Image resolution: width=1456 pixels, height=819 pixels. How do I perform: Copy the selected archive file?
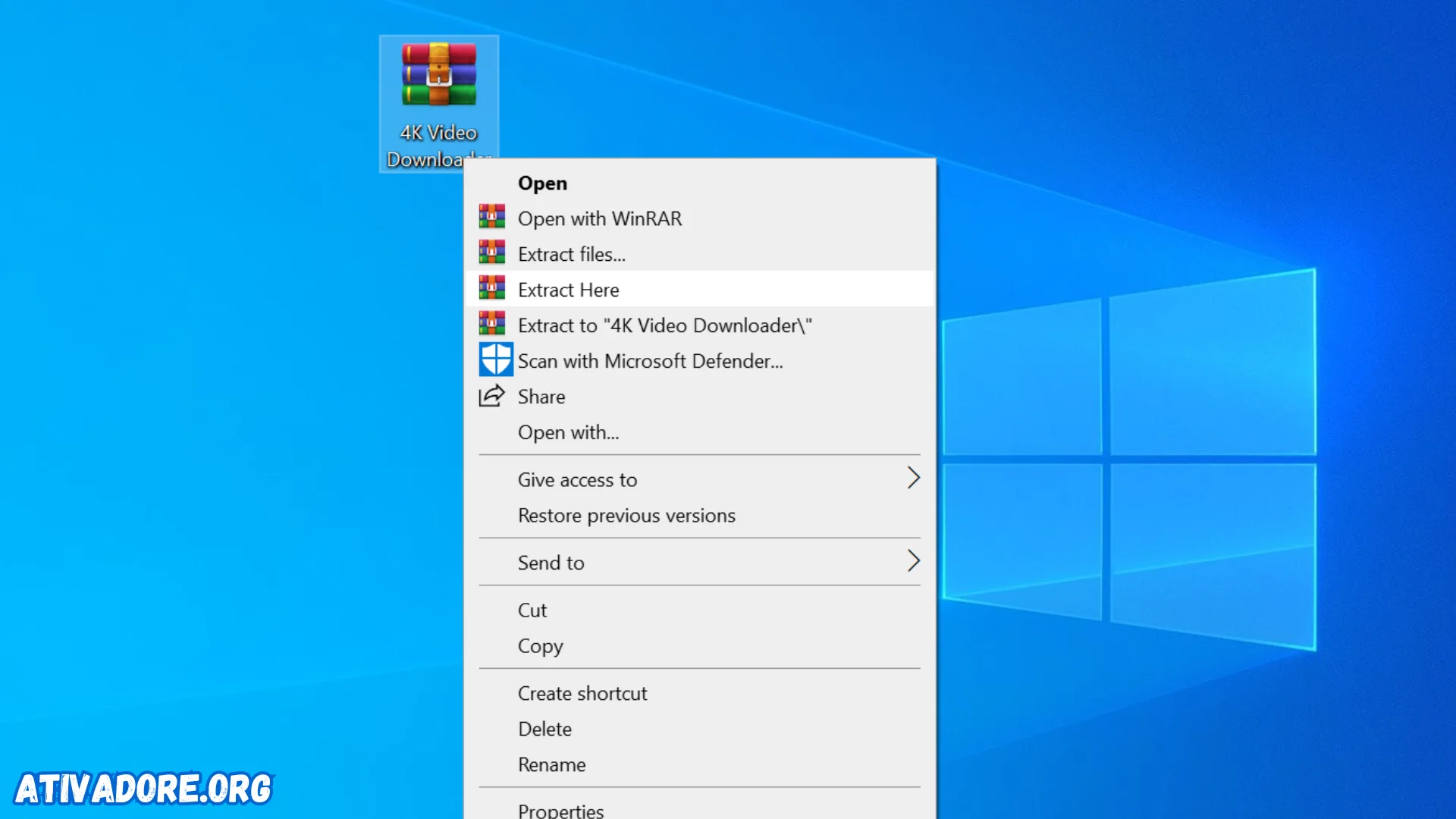pyautogui.click(x=699, y=646)
